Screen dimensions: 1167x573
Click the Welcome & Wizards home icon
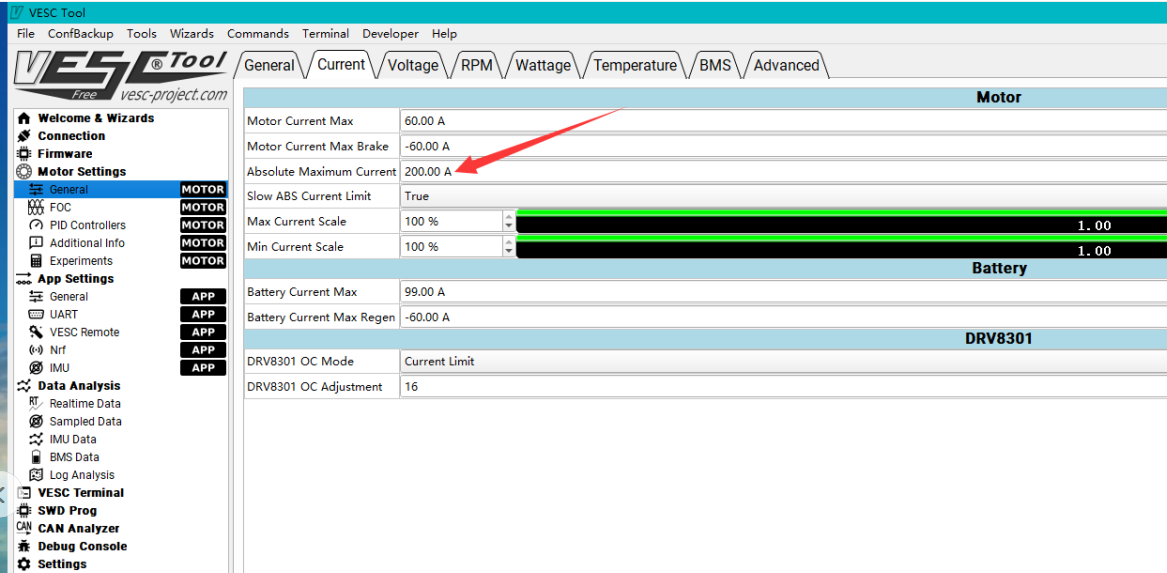[24, 118]
